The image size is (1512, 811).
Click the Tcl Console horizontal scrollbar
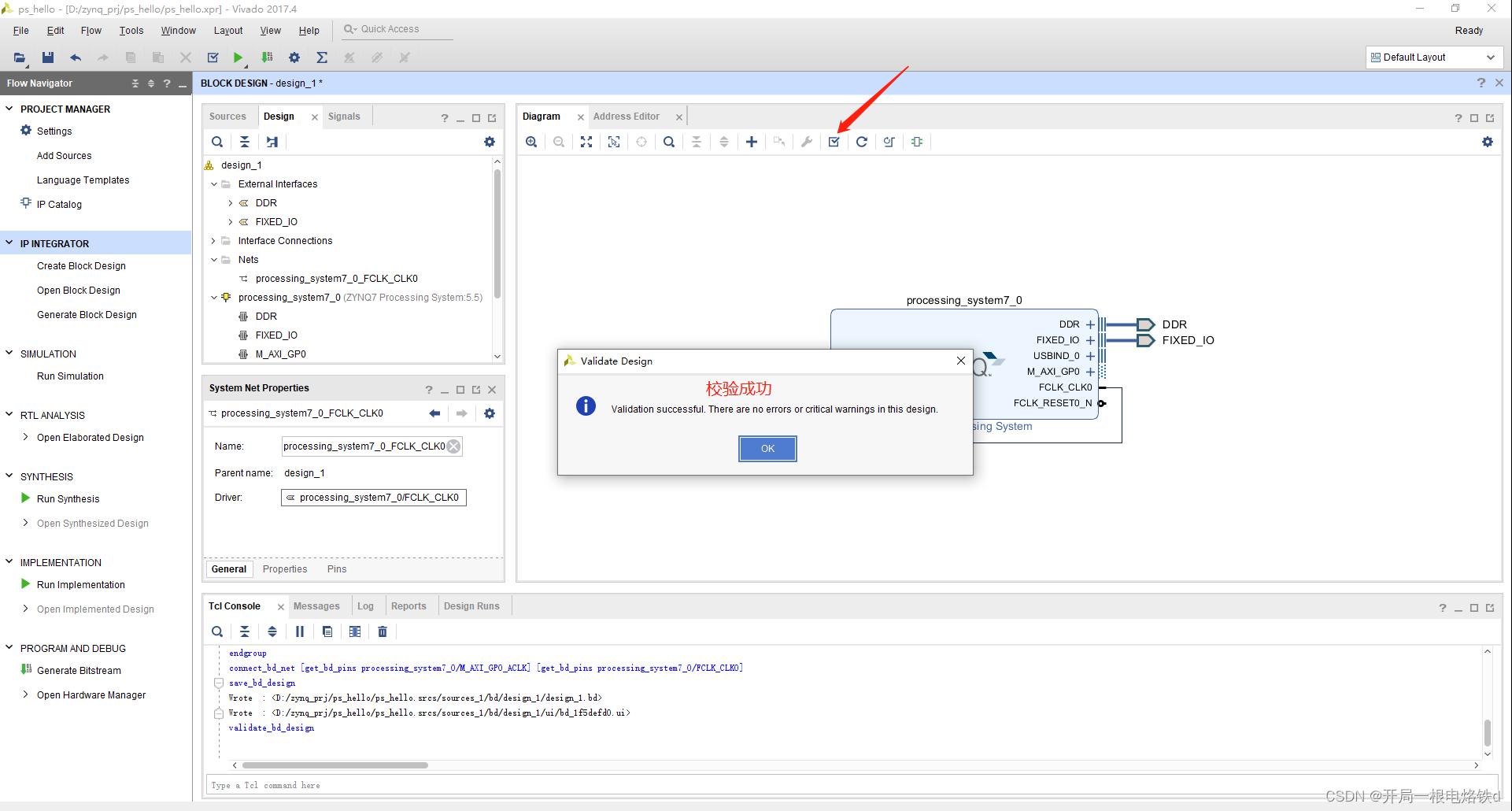(x=335, y=765)
